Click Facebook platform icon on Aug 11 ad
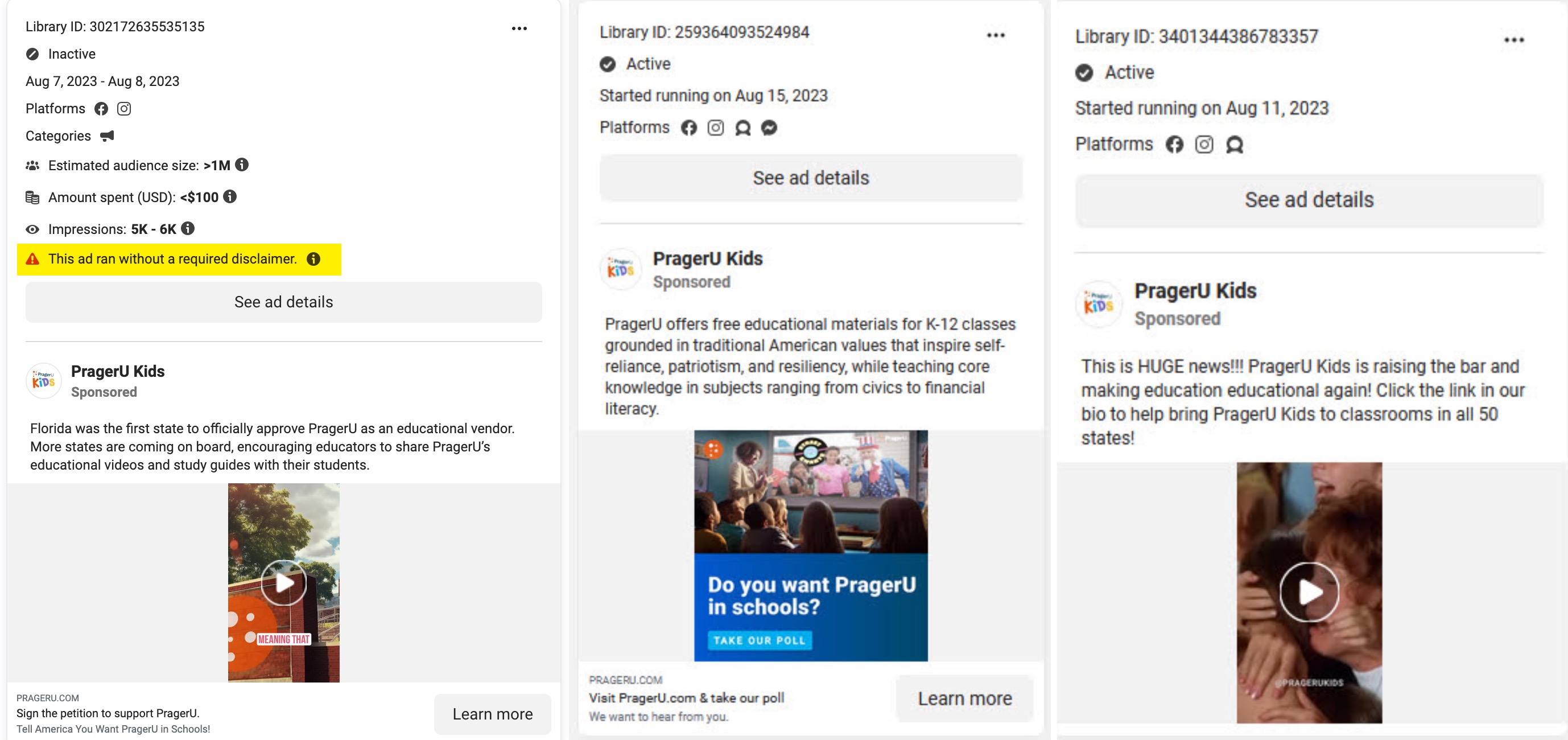Screen dimensions: 1568x740 pos(1174,145)
